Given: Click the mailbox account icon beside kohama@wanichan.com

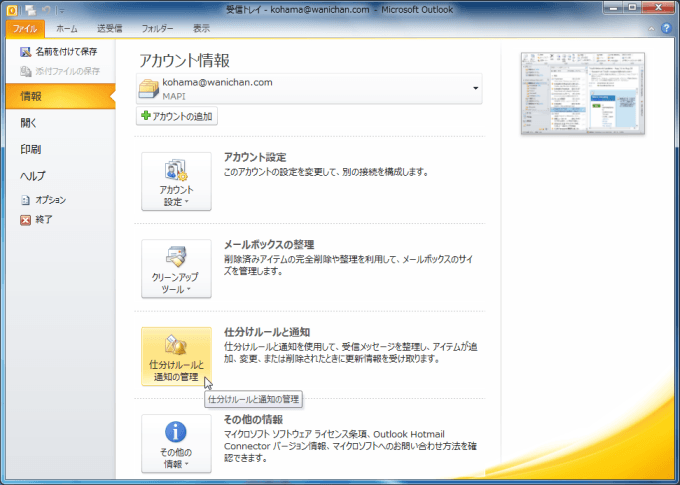Looking at the screenshot, I should 148,88.
